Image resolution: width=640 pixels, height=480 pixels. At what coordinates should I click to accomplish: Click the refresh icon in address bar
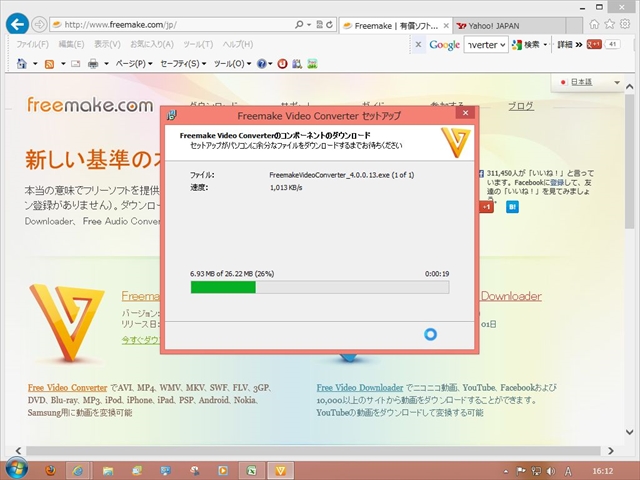(x=327, y=24)
